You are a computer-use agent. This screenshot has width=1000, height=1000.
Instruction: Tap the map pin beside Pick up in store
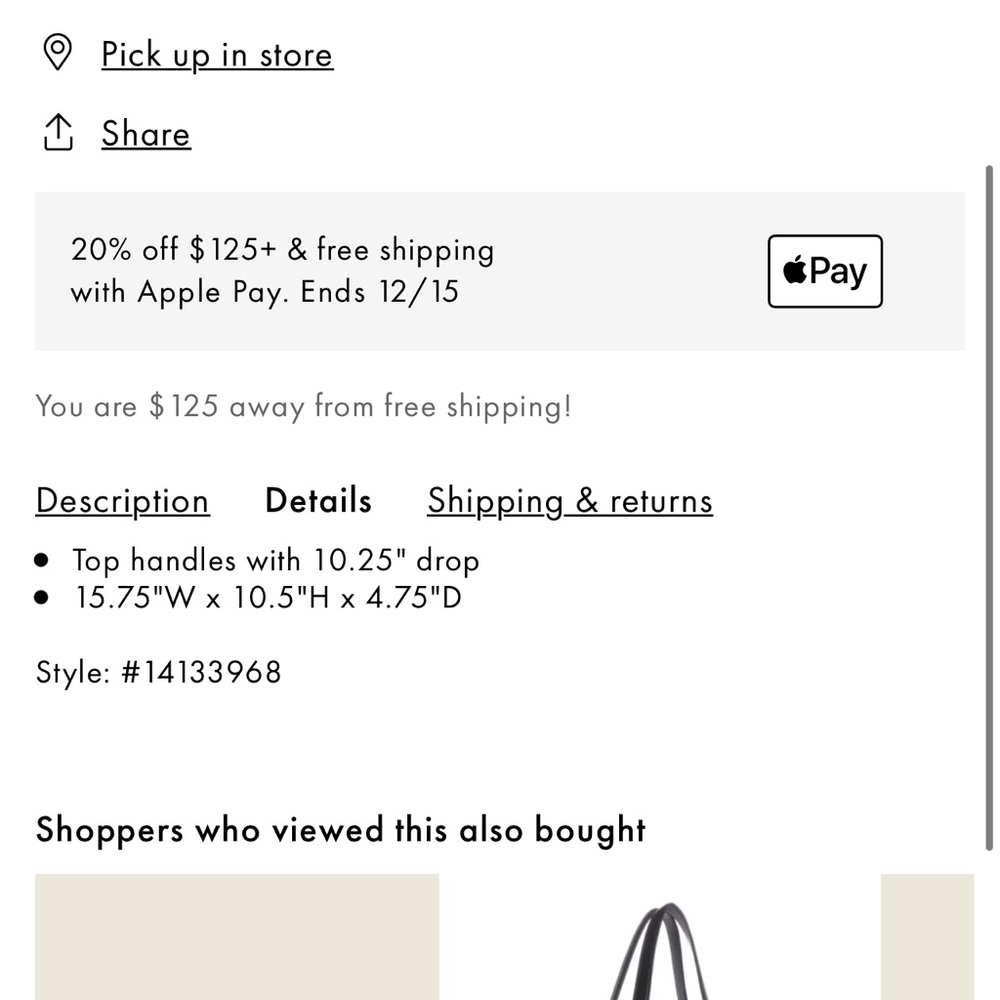[x=59, y=52]
